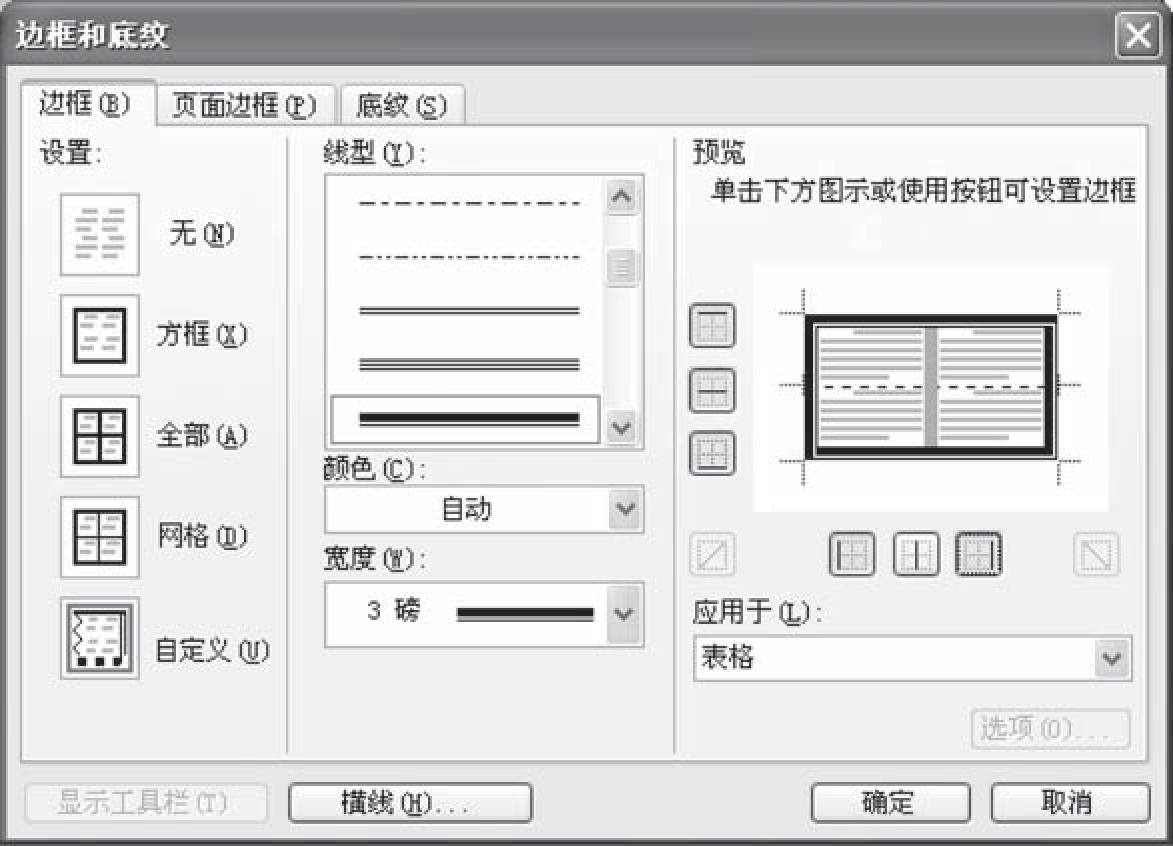The height and width of the screenshot is (846, 1173).
Task: Choose the thin double line style
Action: [x=469, y=310]
